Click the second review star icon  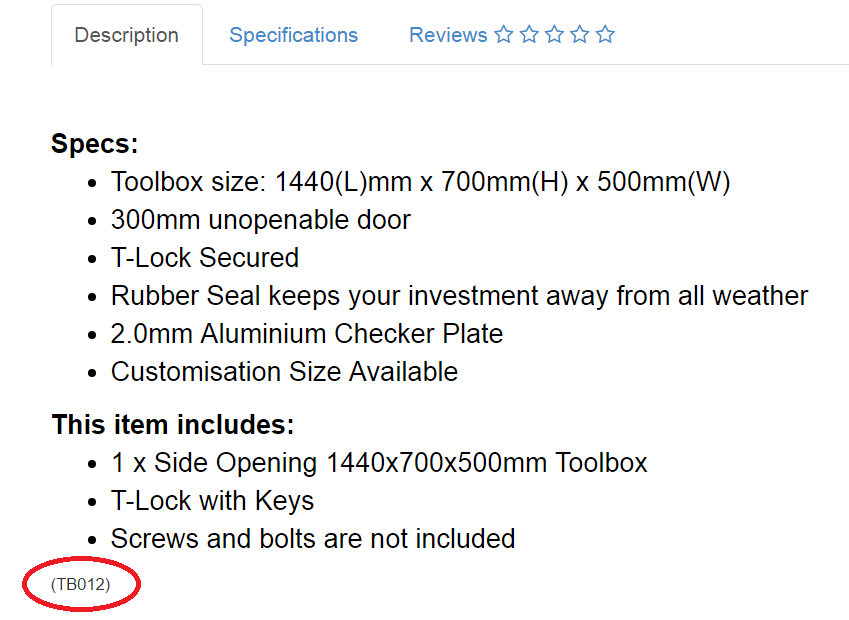529,35
